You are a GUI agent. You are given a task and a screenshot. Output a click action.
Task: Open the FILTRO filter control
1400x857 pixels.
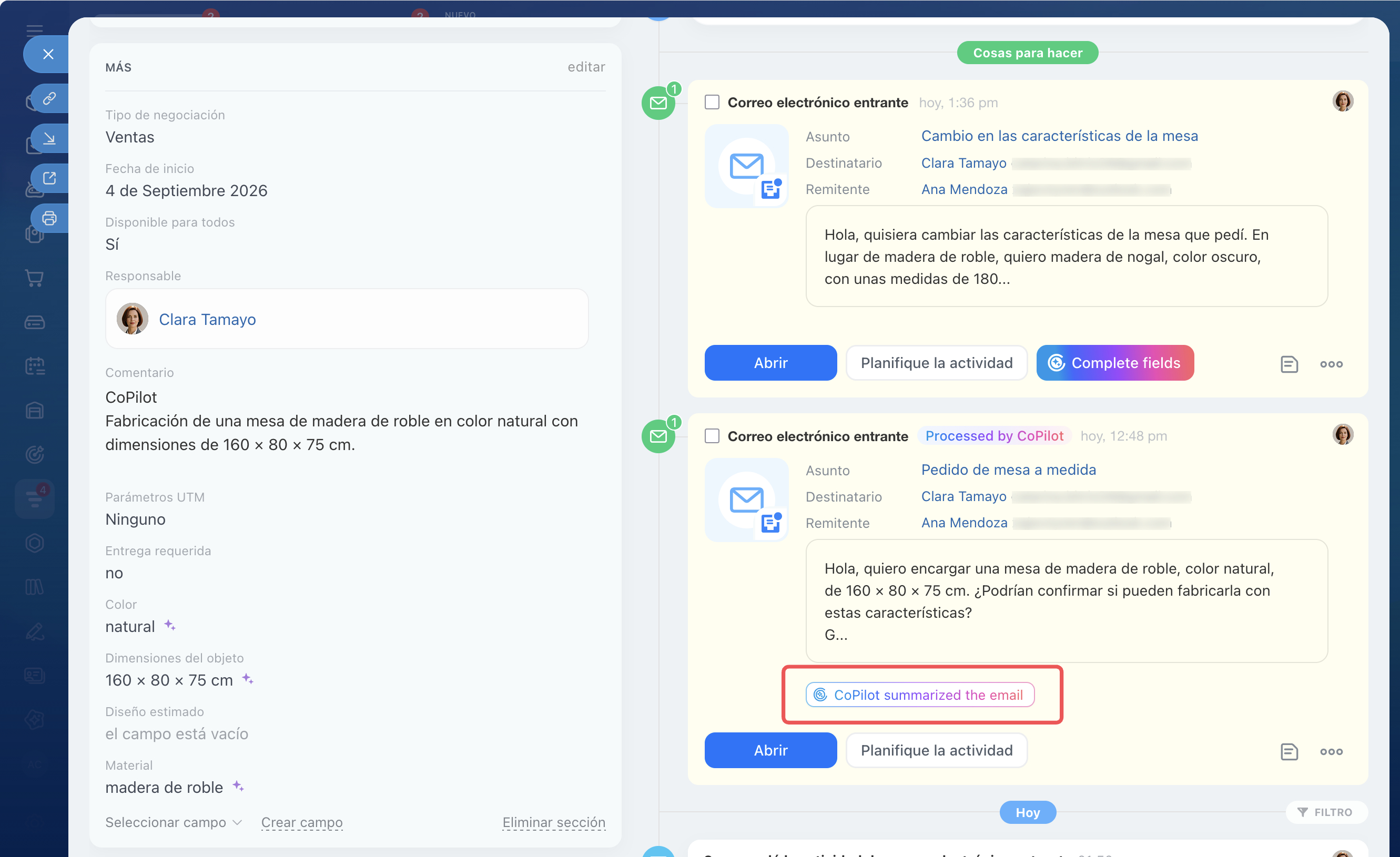(x=1325, y=813)
